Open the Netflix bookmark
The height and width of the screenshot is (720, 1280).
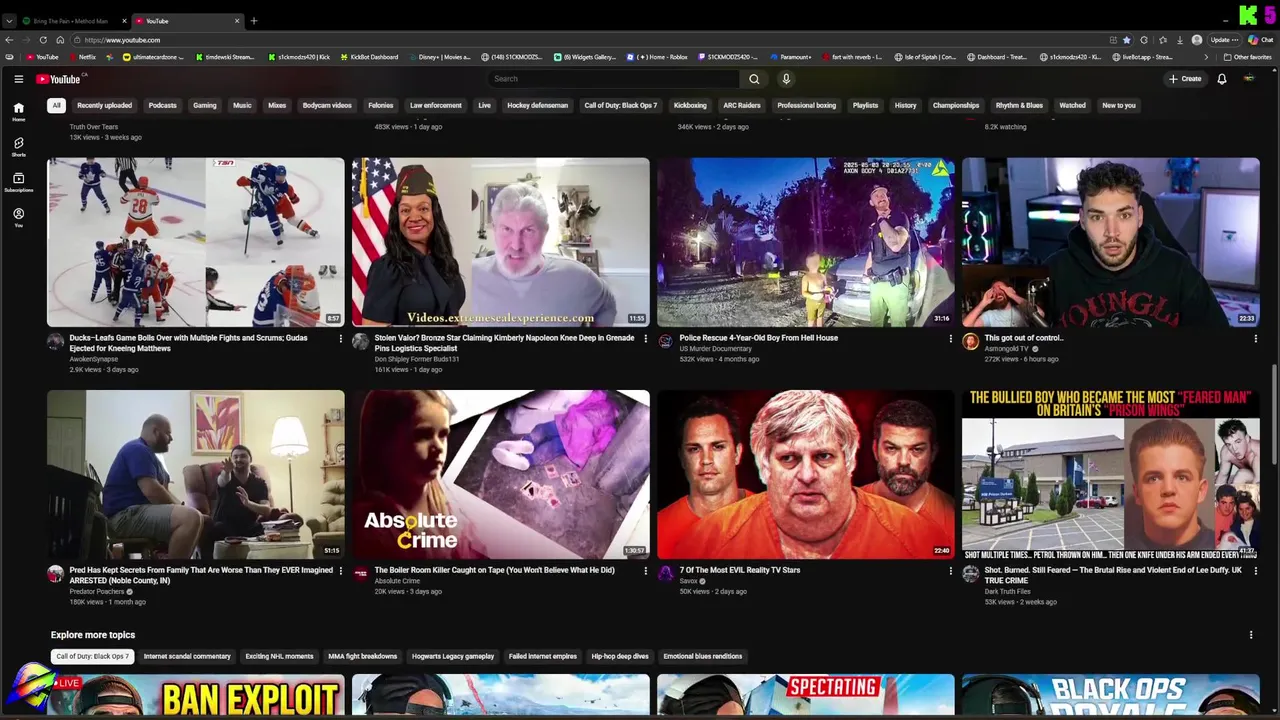click(82, 57)
